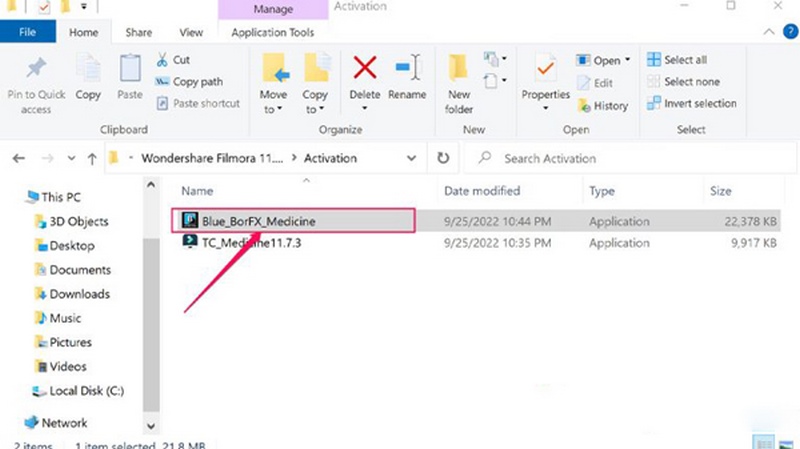
Task: Sort files by the Type column
Action: (602, 191)
